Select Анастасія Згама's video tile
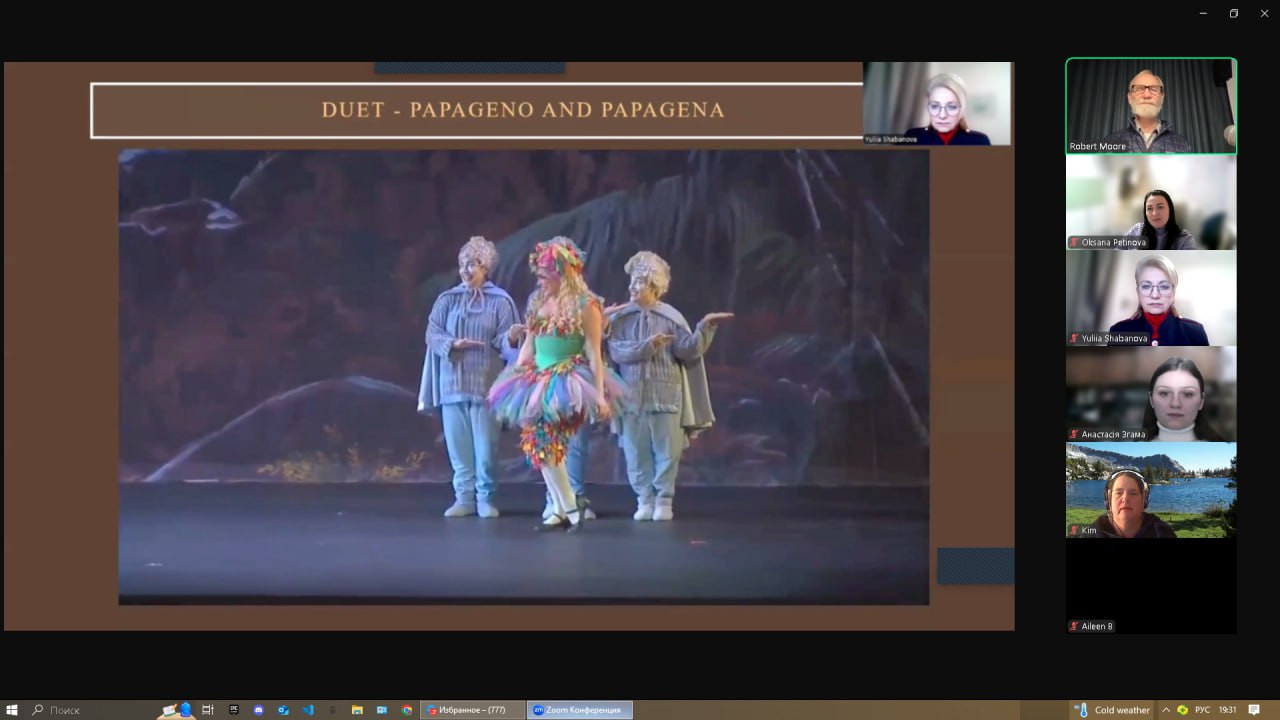Screen dimensions: 1280x720 point(1151,394)
